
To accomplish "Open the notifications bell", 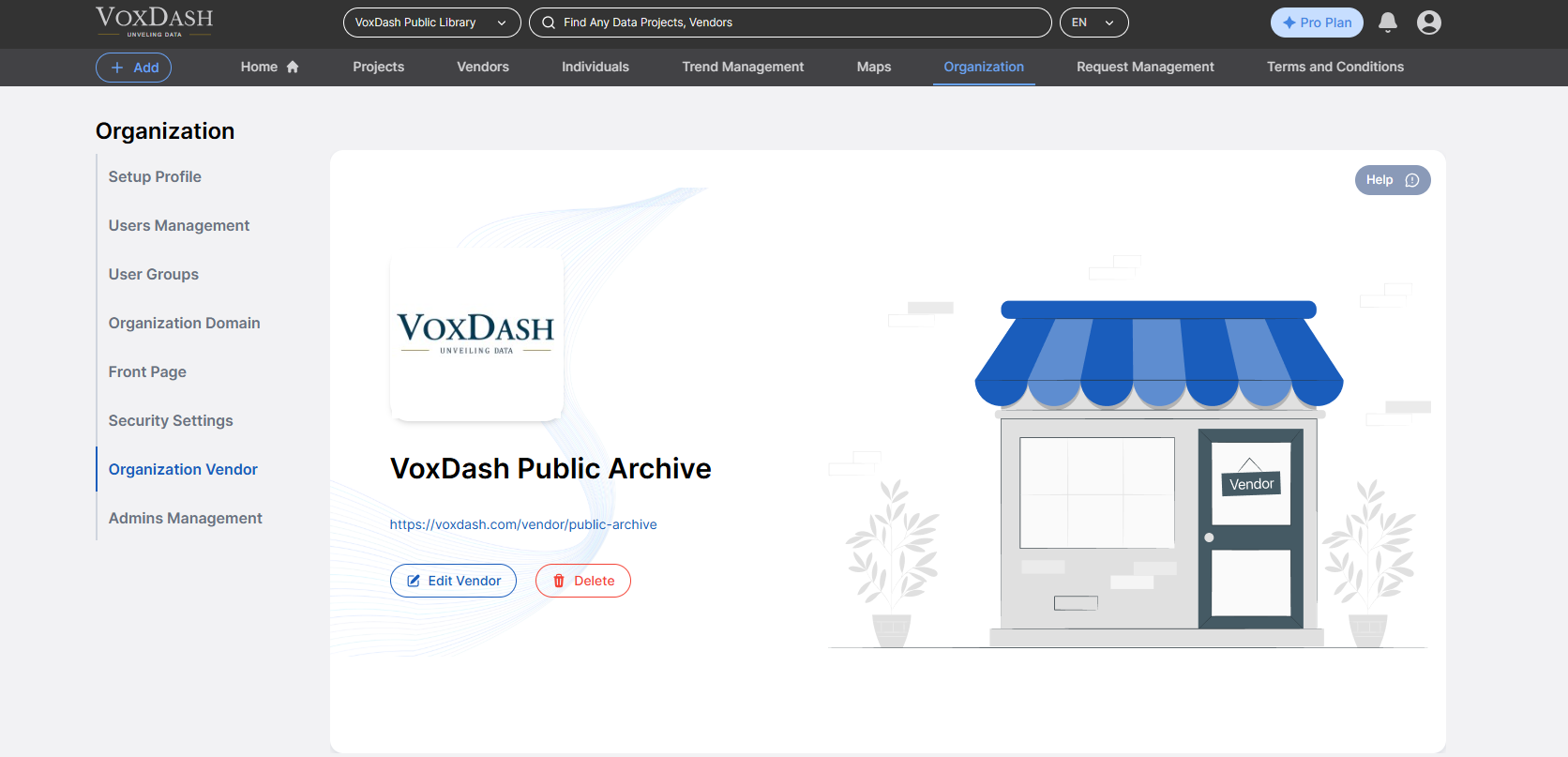I will coord(1388,23).
